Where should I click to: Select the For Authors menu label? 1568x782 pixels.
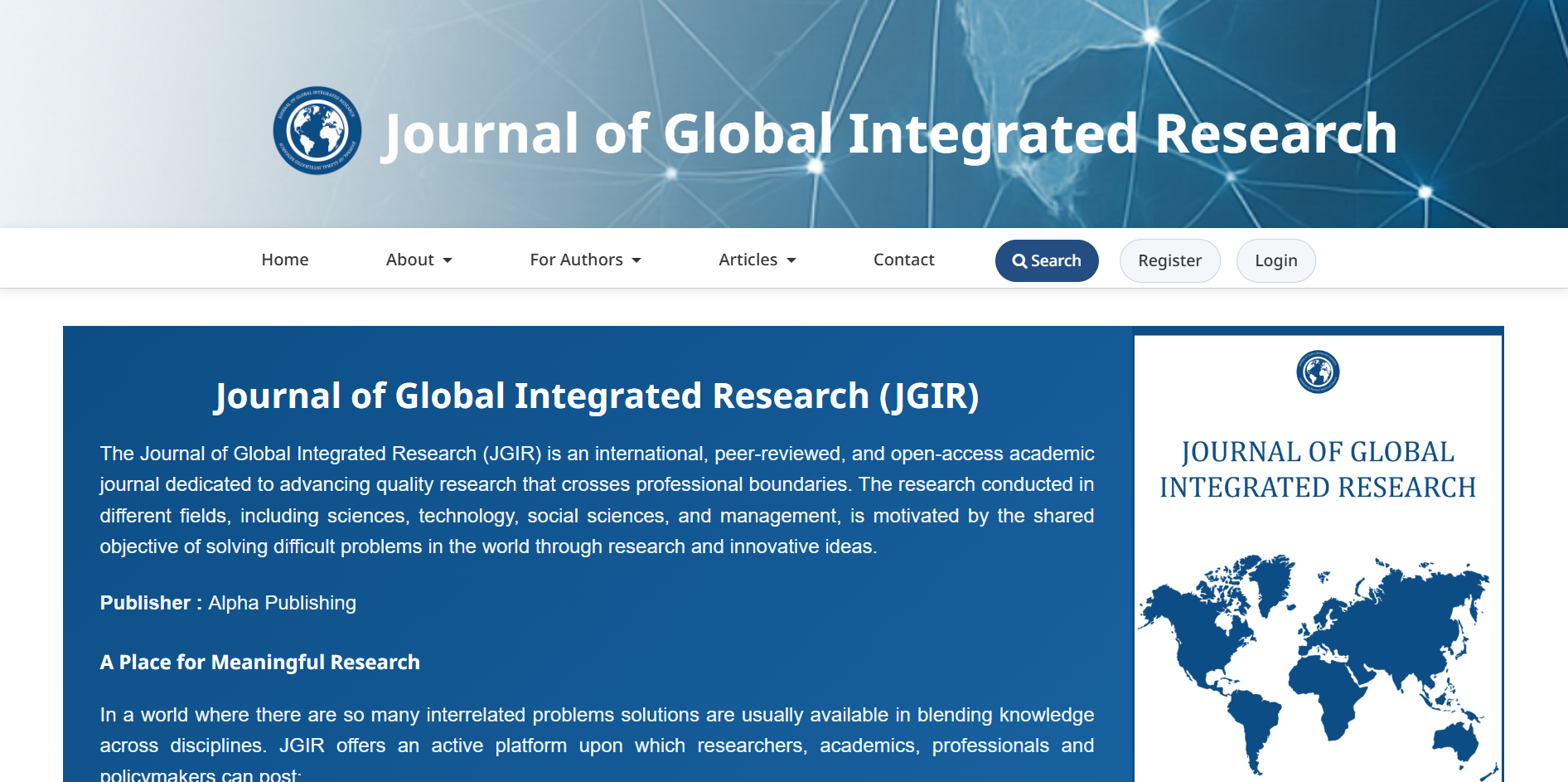coord(576,260)
